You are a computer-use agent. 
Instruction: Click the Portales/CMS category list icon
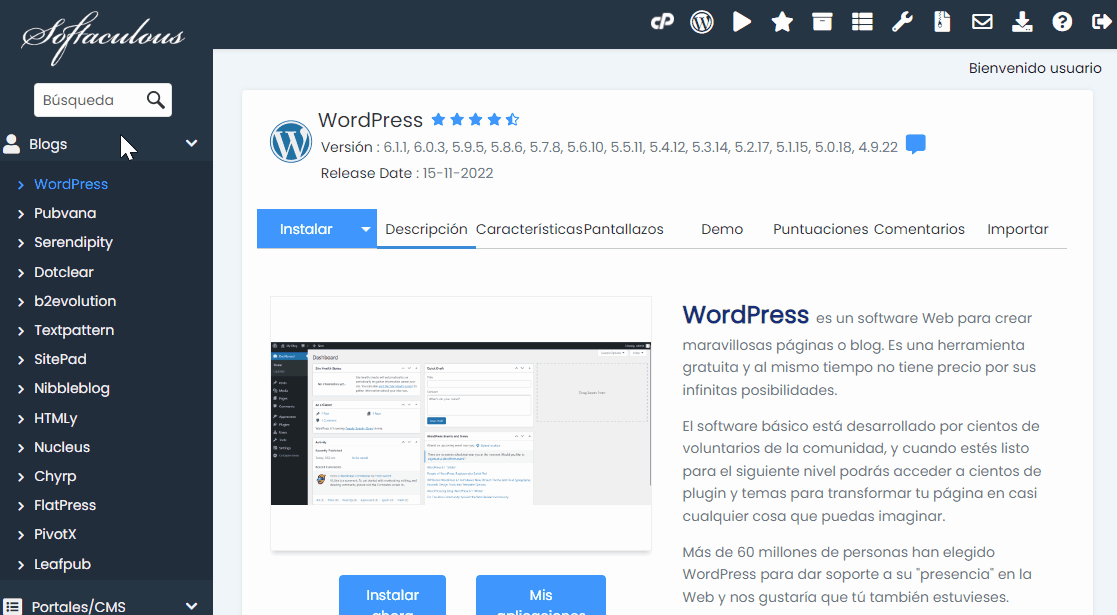[12, 606]
